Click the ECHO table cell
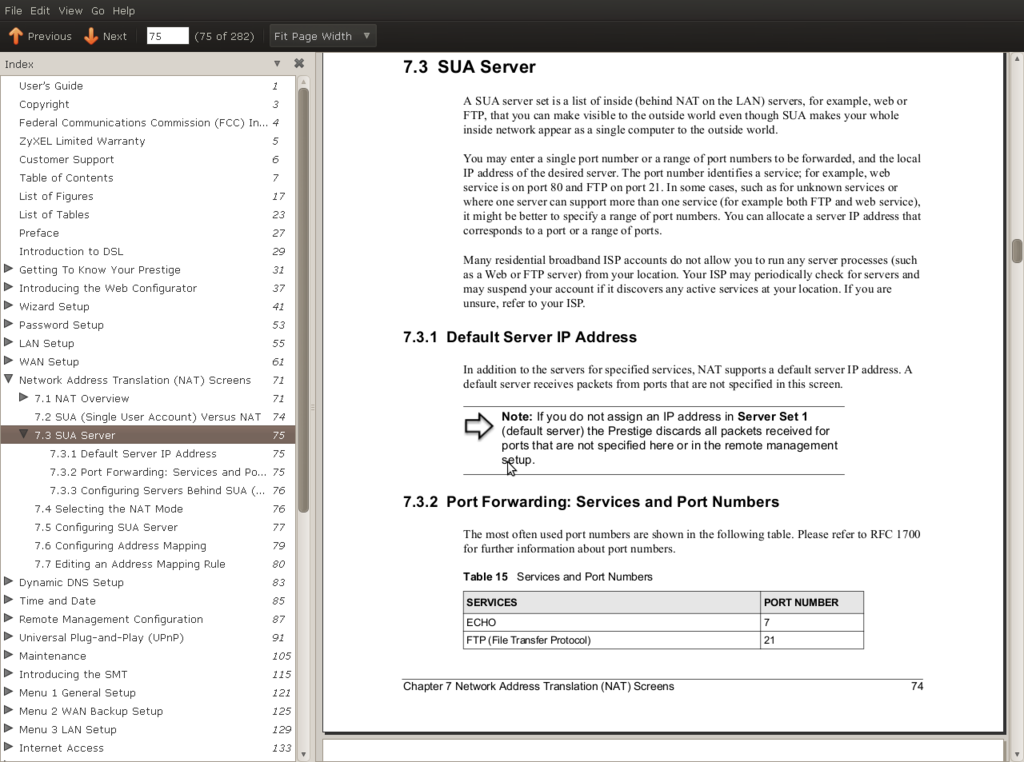1024x762 pixels. click(x=612, y=622)
